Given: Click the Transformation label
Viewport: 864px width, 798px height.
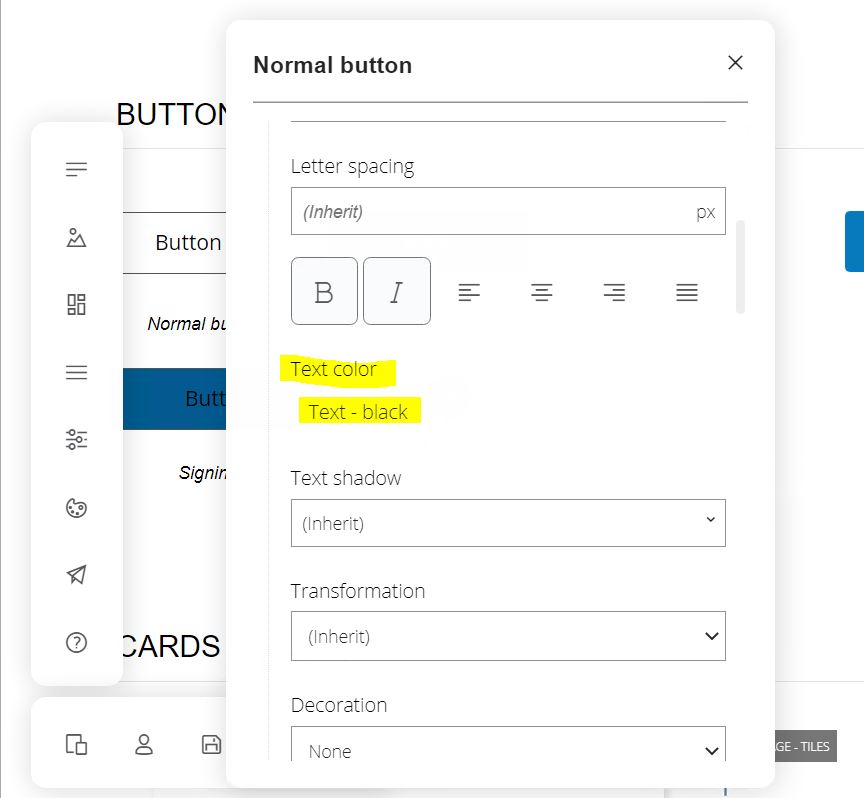Looking at the screenshot, I should coord(358,591).
